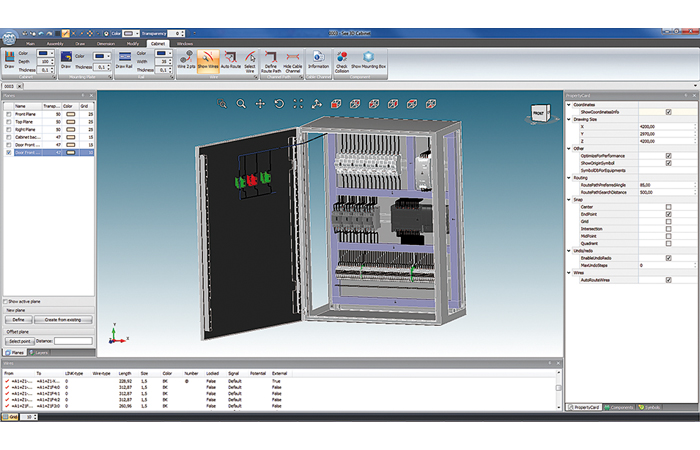
Task: Check the Front Plane checkbox in the planes list
Action: (8, 114)
